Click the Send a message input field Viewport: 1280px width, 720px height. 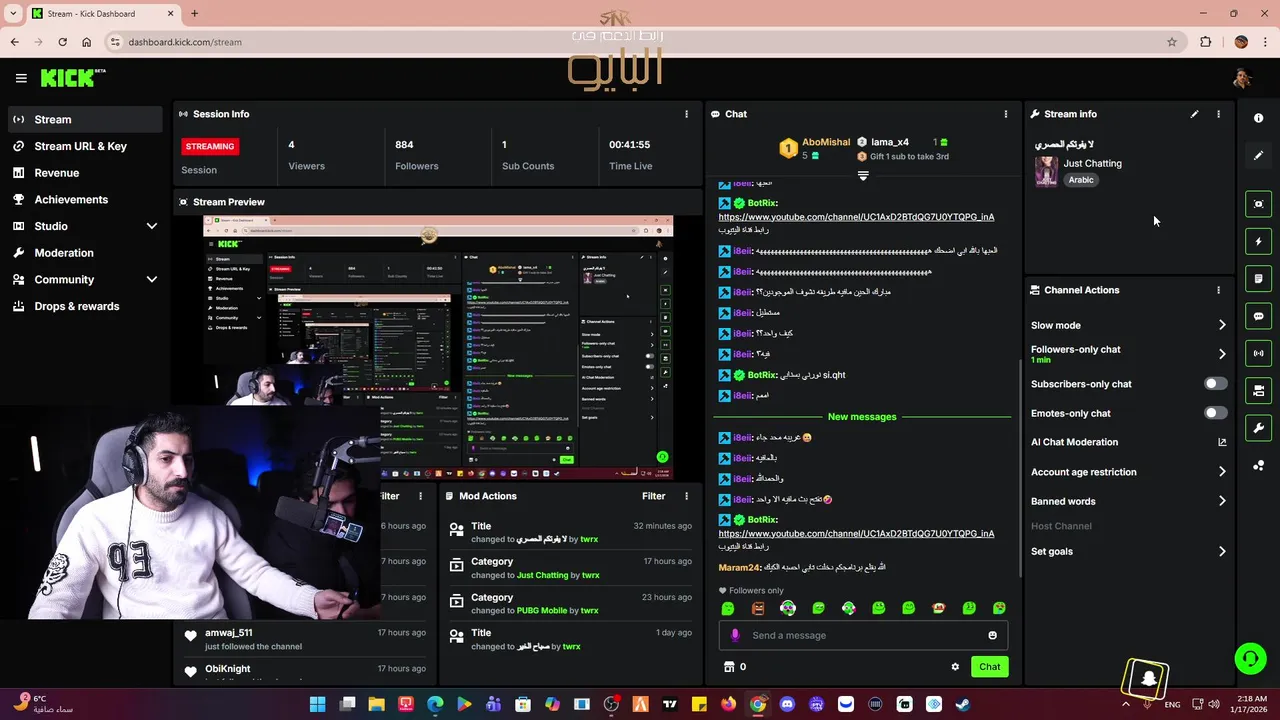click(x=862, y=635)
